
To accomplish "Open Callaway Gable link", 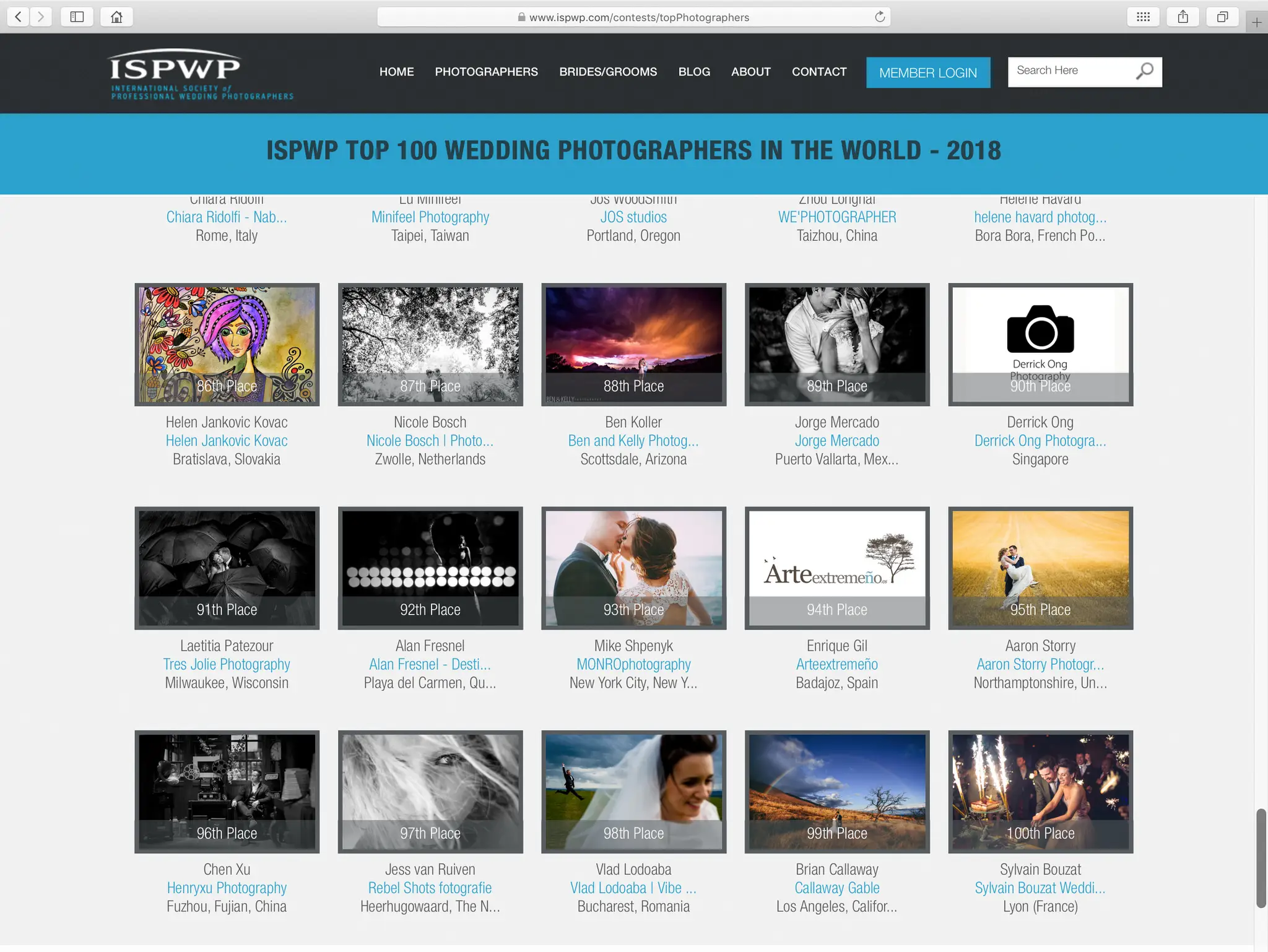I will (837, 888).
